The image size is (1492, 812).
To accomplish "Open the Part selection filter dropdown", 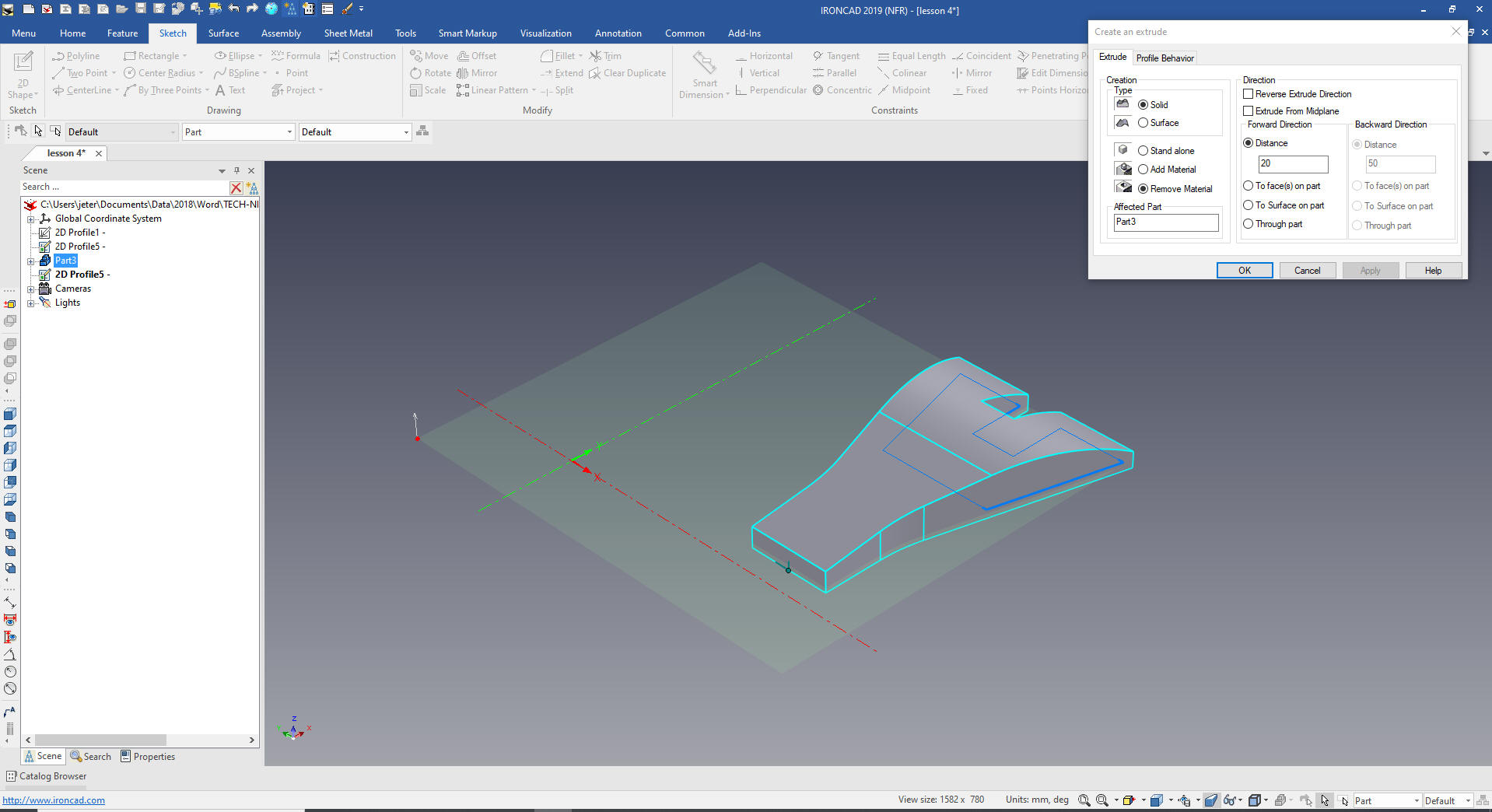I will [238, 132].
